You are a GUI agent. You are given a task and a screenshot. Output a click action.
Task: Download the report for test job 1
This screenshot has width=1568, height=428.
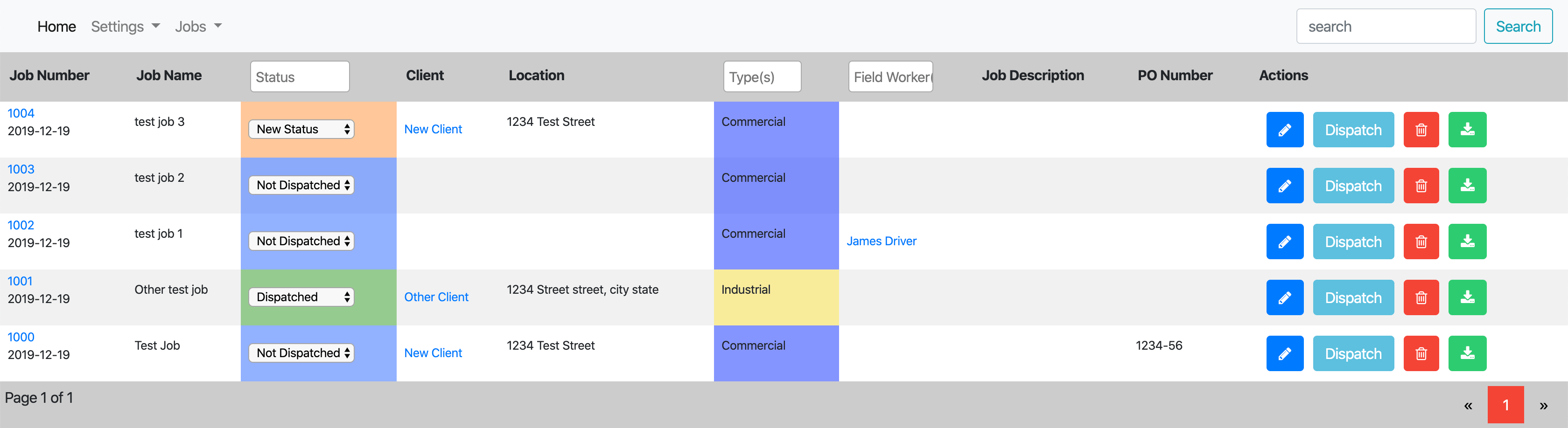click(1468, 242)
